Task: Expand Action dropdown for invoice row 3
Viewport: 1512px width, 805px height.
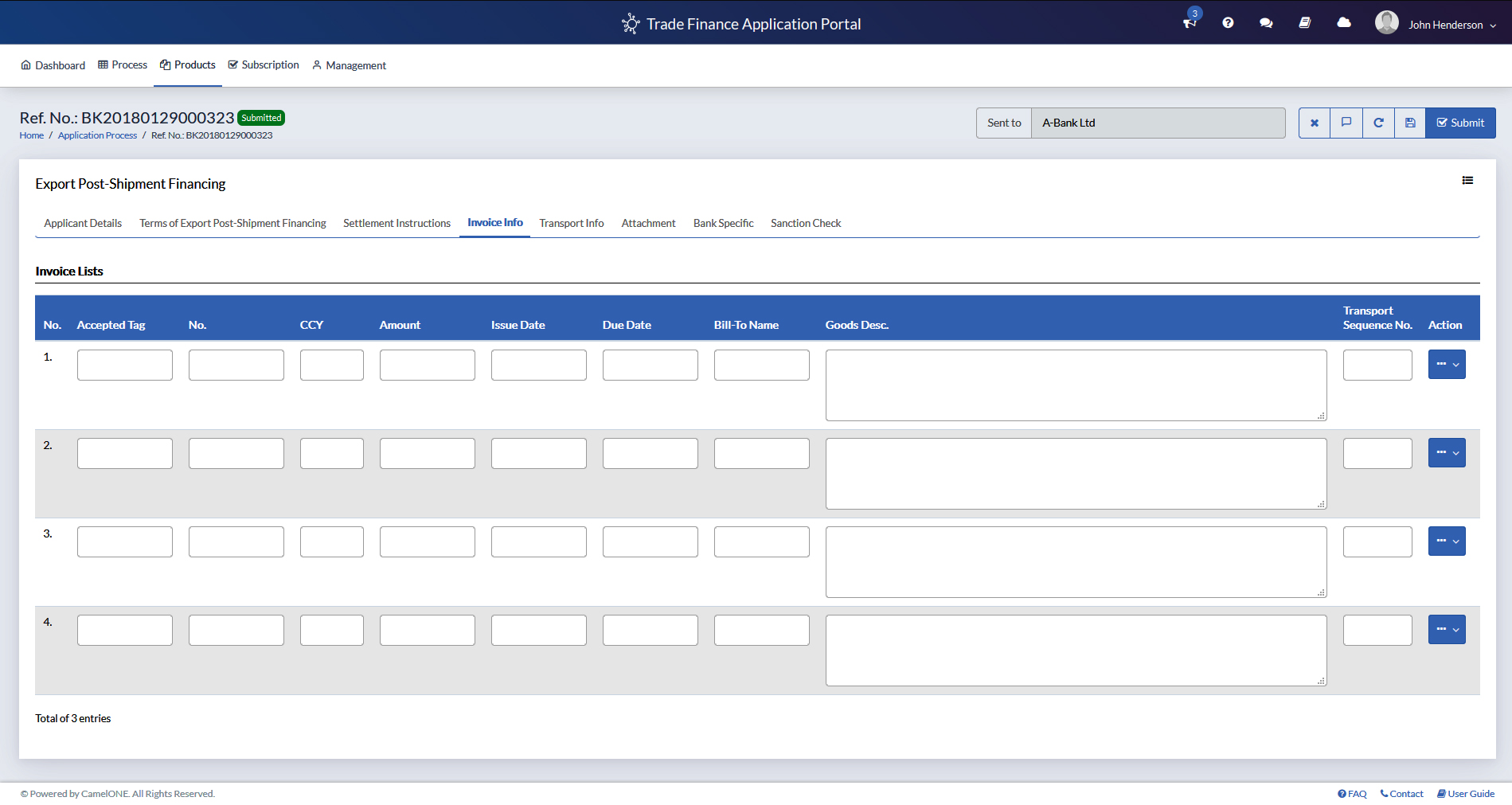Action: click(x=1447, y=541)
